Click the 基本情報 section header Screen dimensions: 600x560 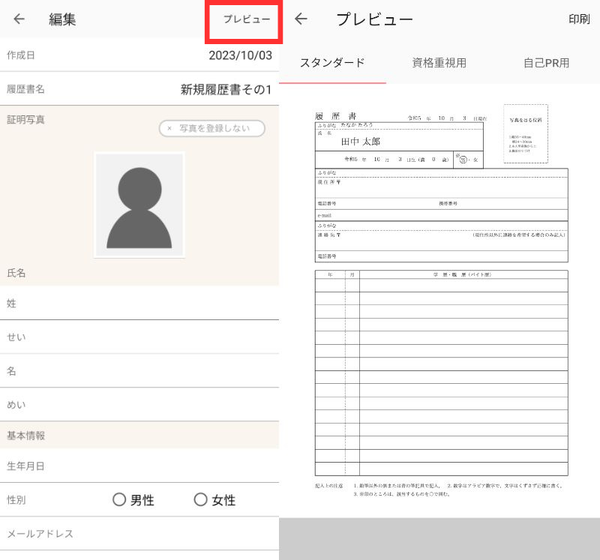[x=139, y=435]
